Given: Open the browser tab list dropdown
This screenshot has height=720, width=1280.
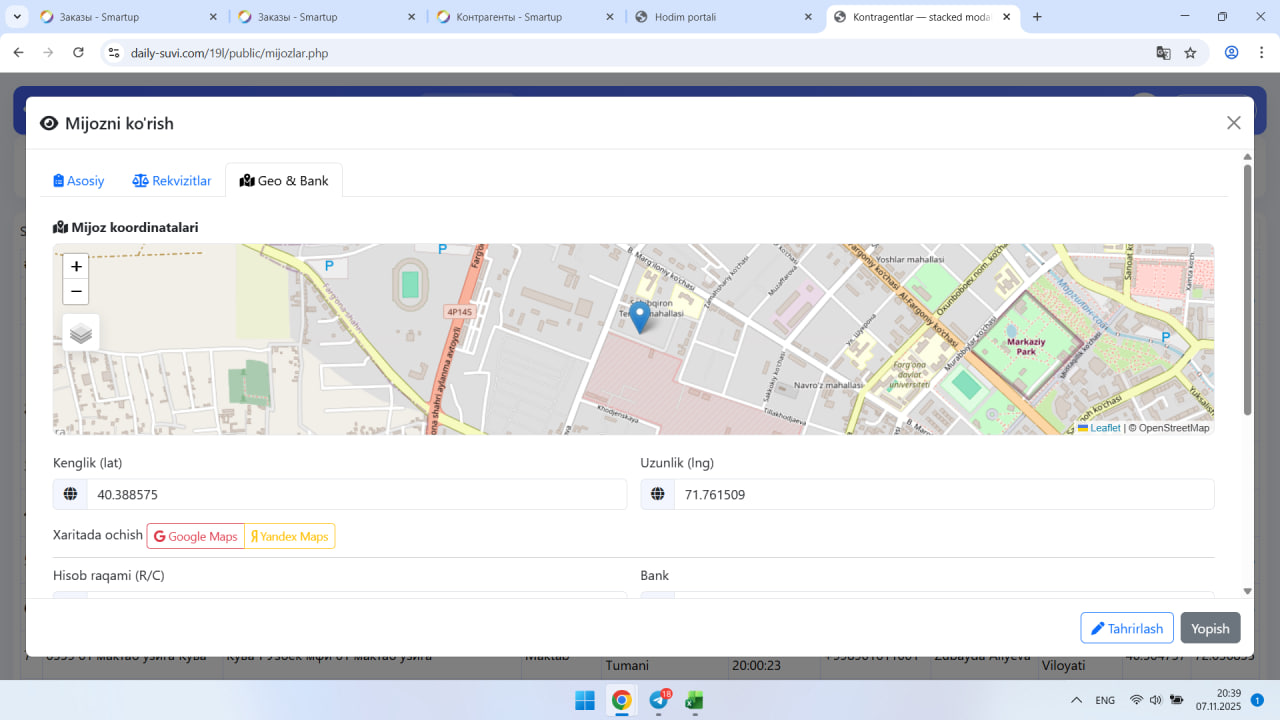Looking at the screenshot, I should (x=18, y=17).
